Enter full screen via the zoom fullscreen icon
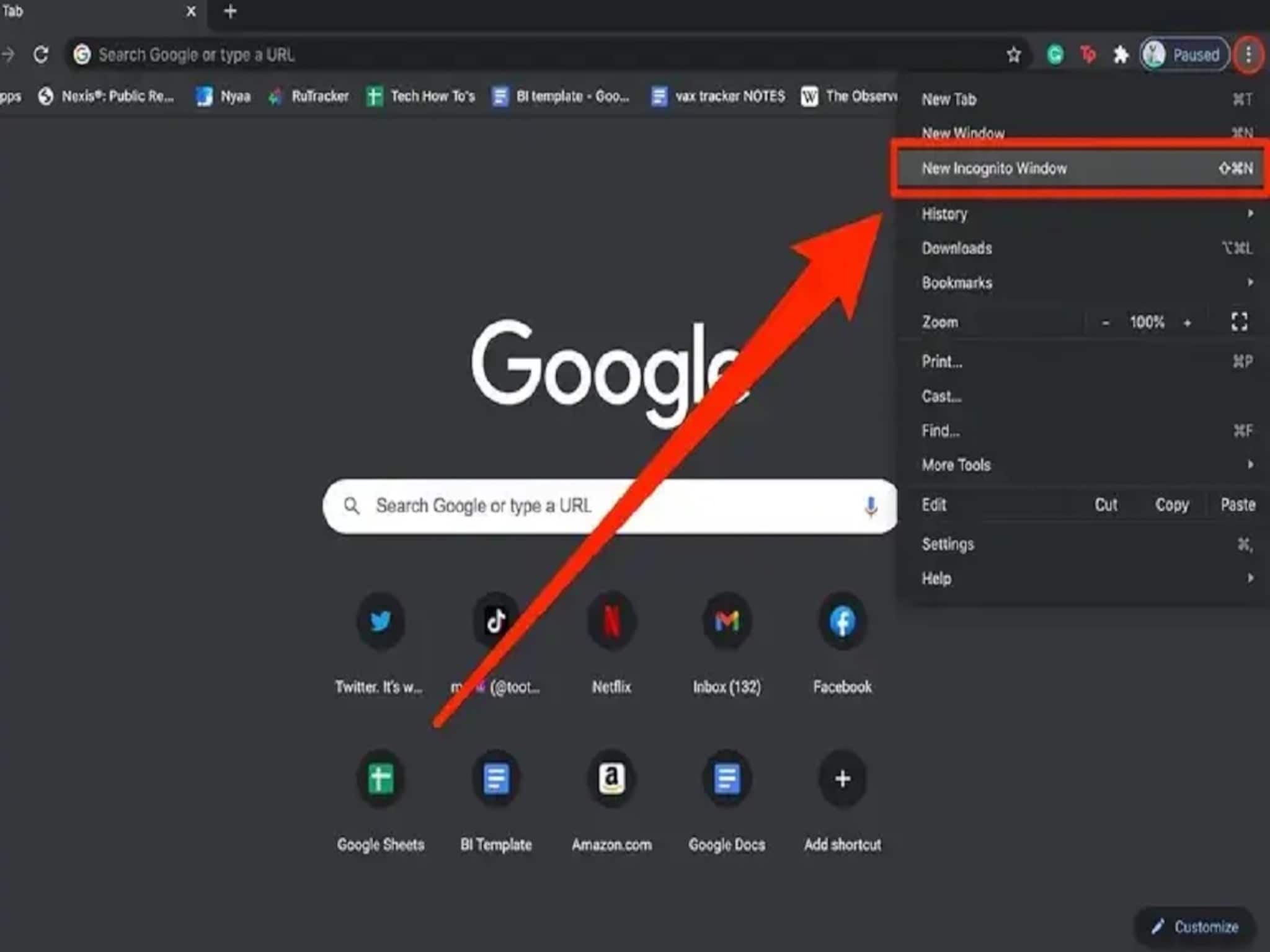 [1240, 322]
